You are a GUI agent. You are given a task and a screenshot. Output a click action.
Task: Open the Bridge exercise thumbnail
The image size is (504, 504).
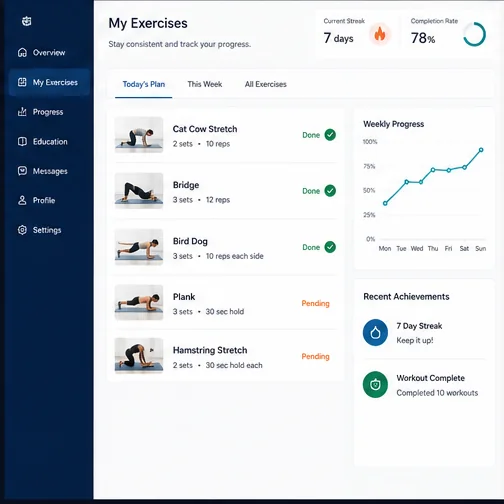(x=139, y=191)
